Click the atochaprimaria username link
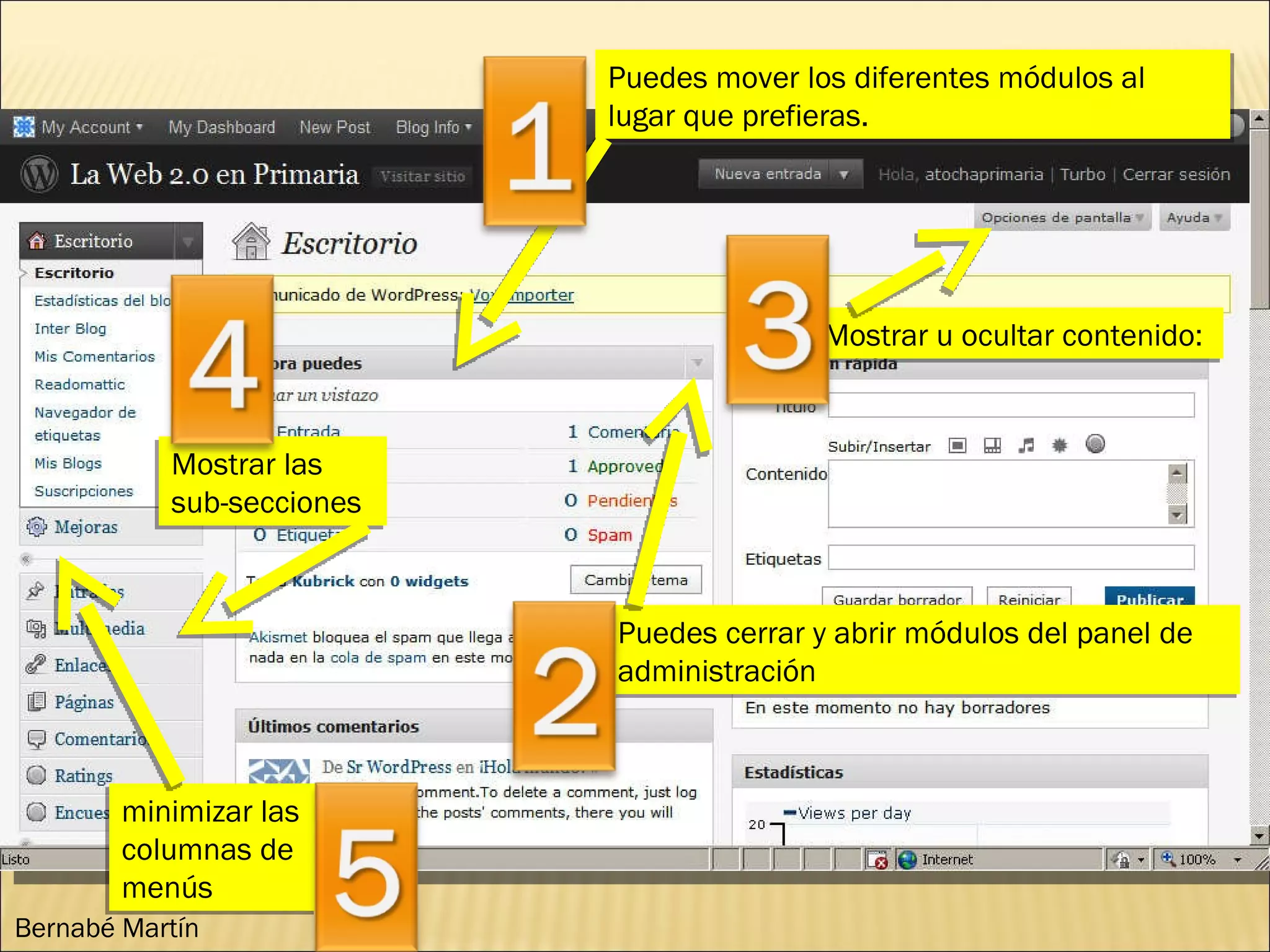Viewport: 1270px width, 952px height. (984, 174)
